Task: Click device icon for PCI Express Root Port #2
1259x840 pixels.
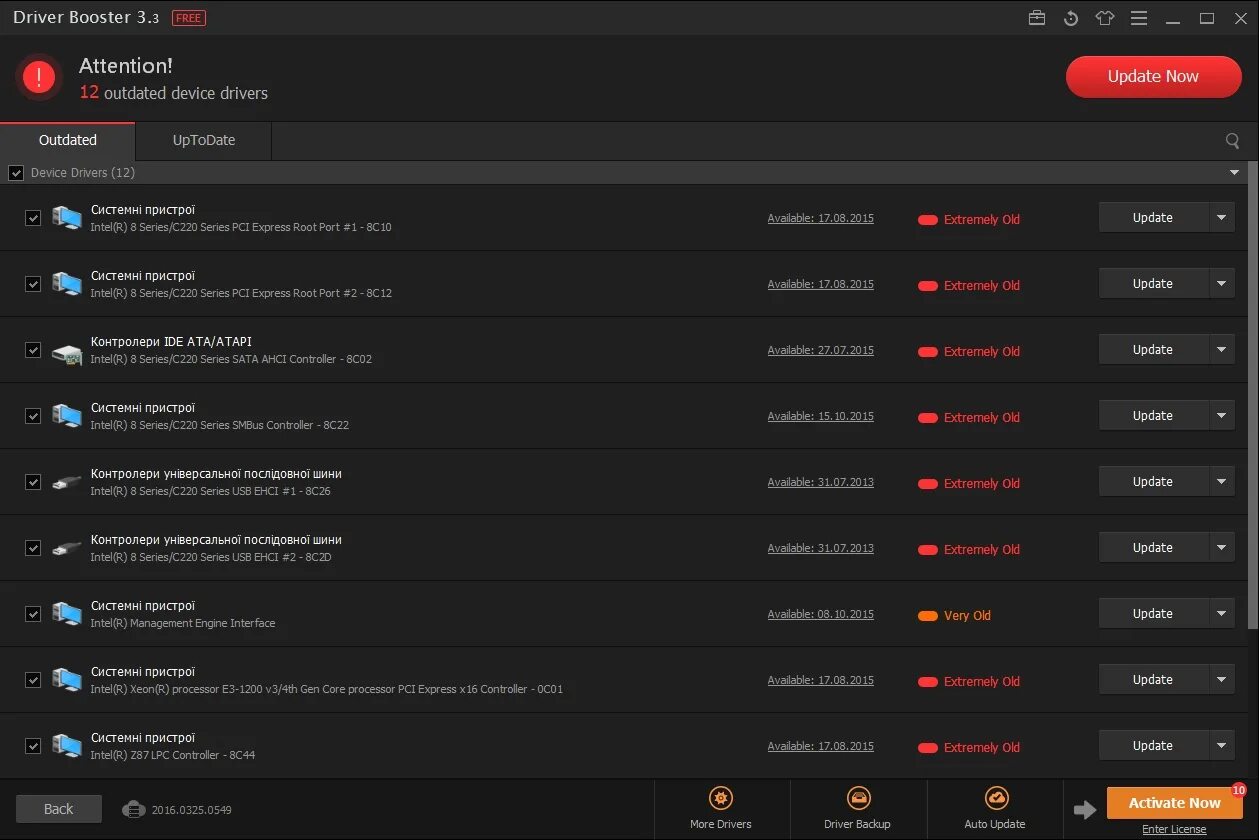Action: [x=67, y=284]
